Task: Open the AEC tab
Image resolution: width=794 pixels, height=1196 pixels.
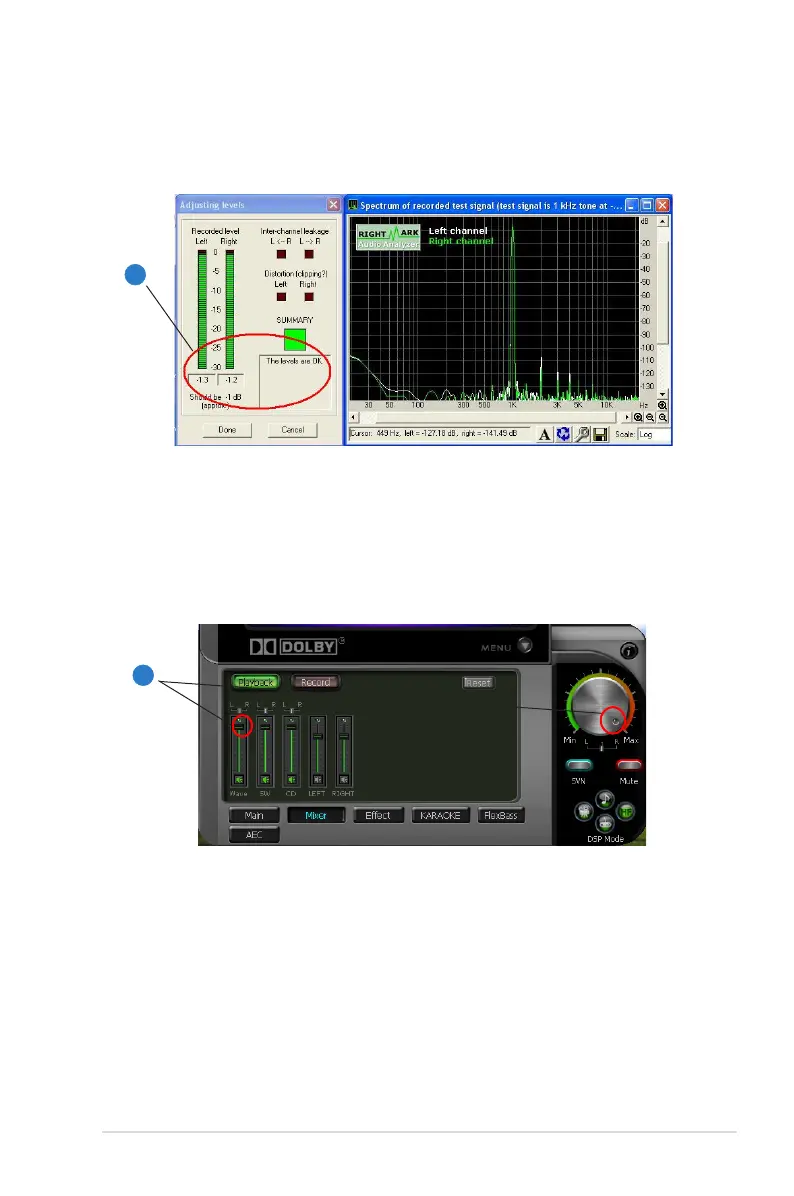Action: coord(254,834)
